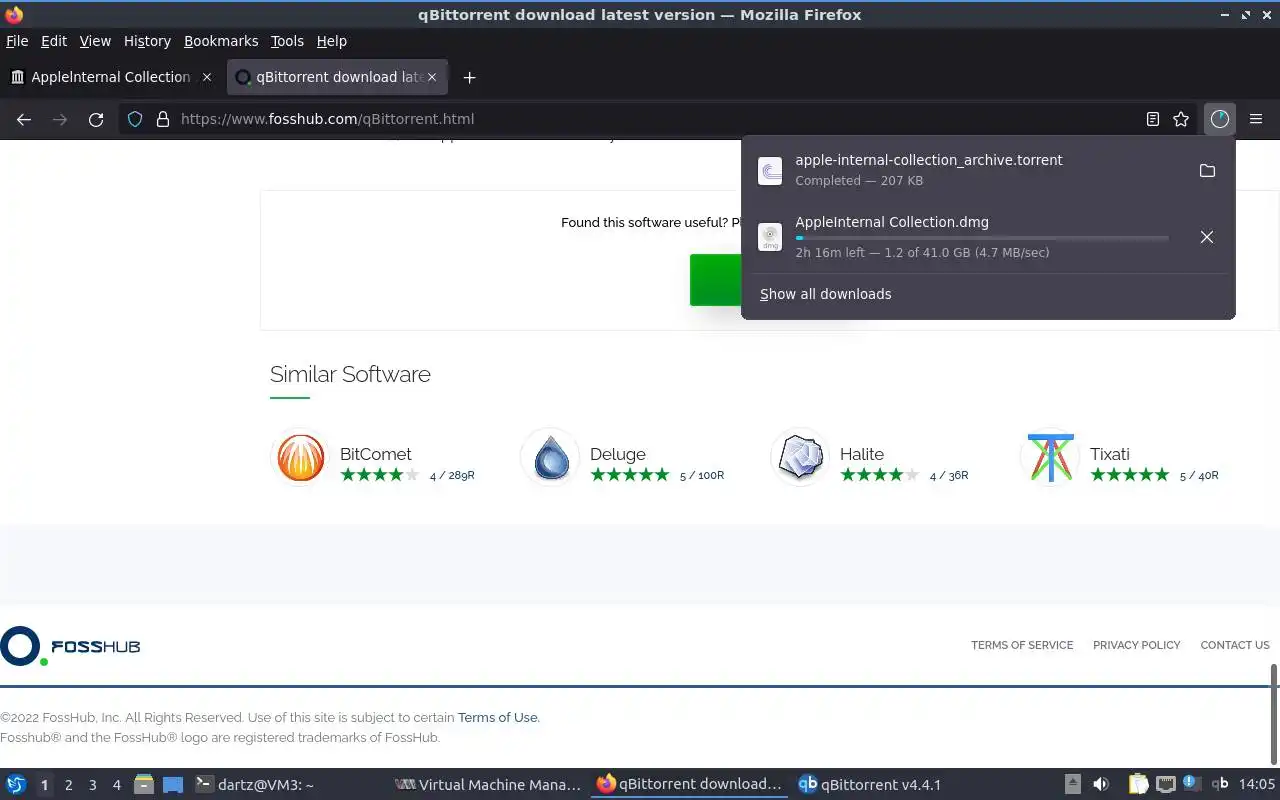Open the Firefox hamburger application menu
This screenshot has width=1280, height=800.
[x=1256, y=119]
